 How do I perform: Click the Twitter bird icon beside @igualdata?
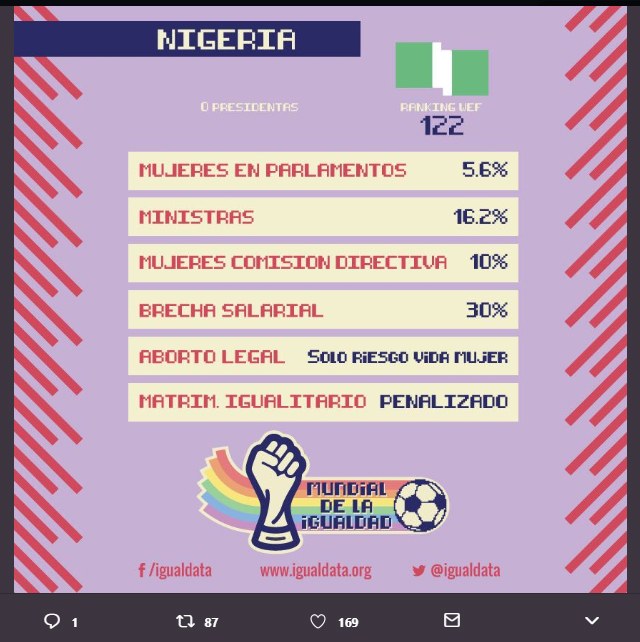point(418,570)
